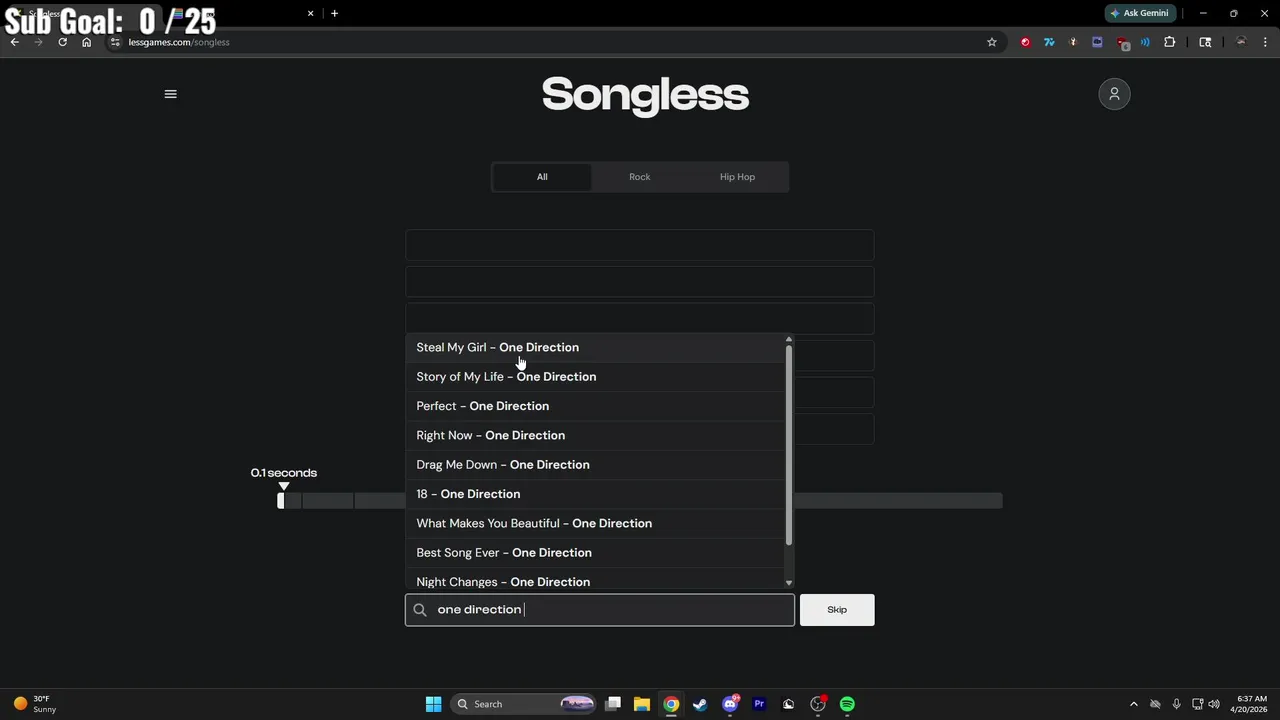Pick Night Changes – One Direction

coord(596,581)
